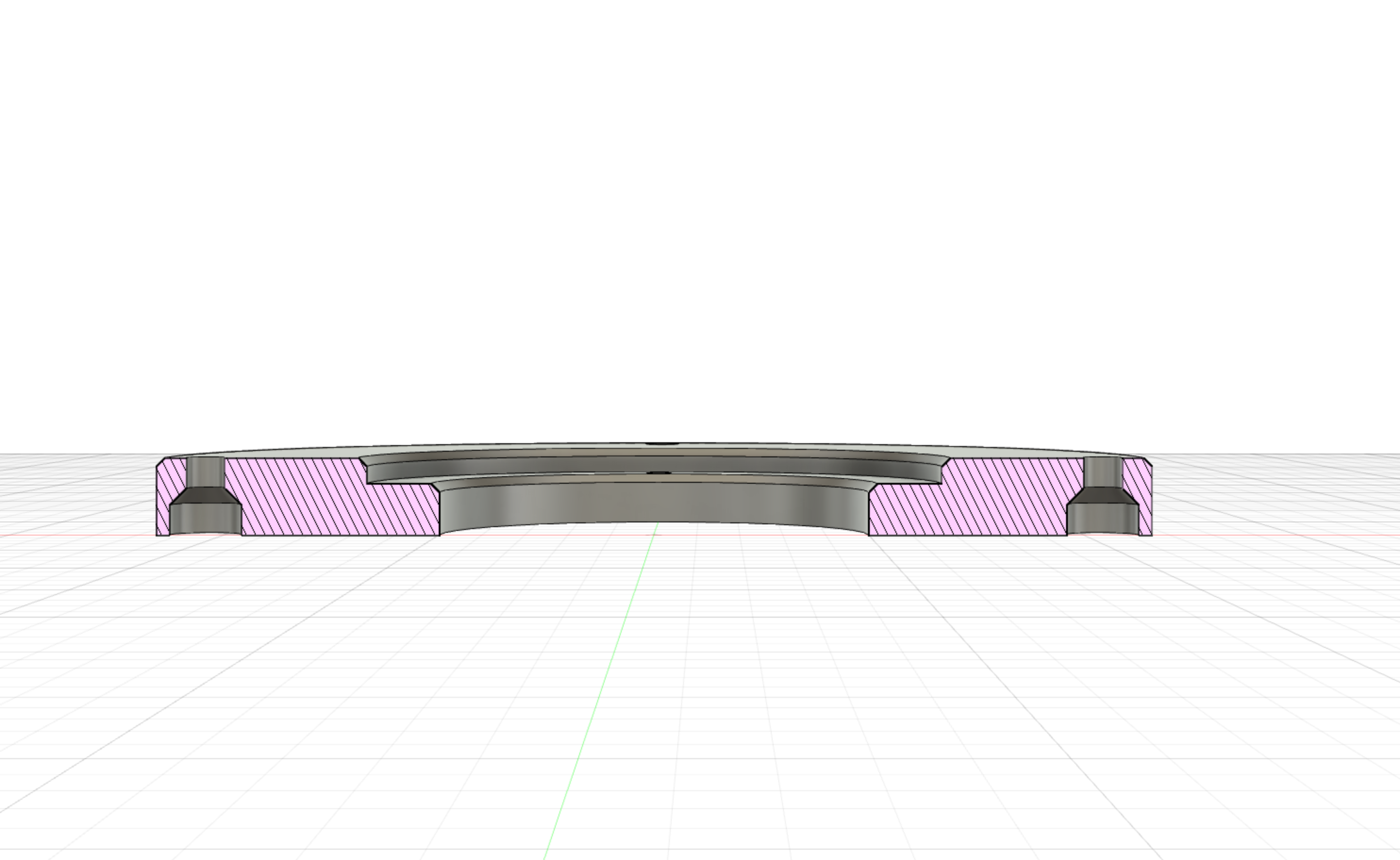Select the left hole's conical countersink face
1400x860 pixels.
pos(205,496)
